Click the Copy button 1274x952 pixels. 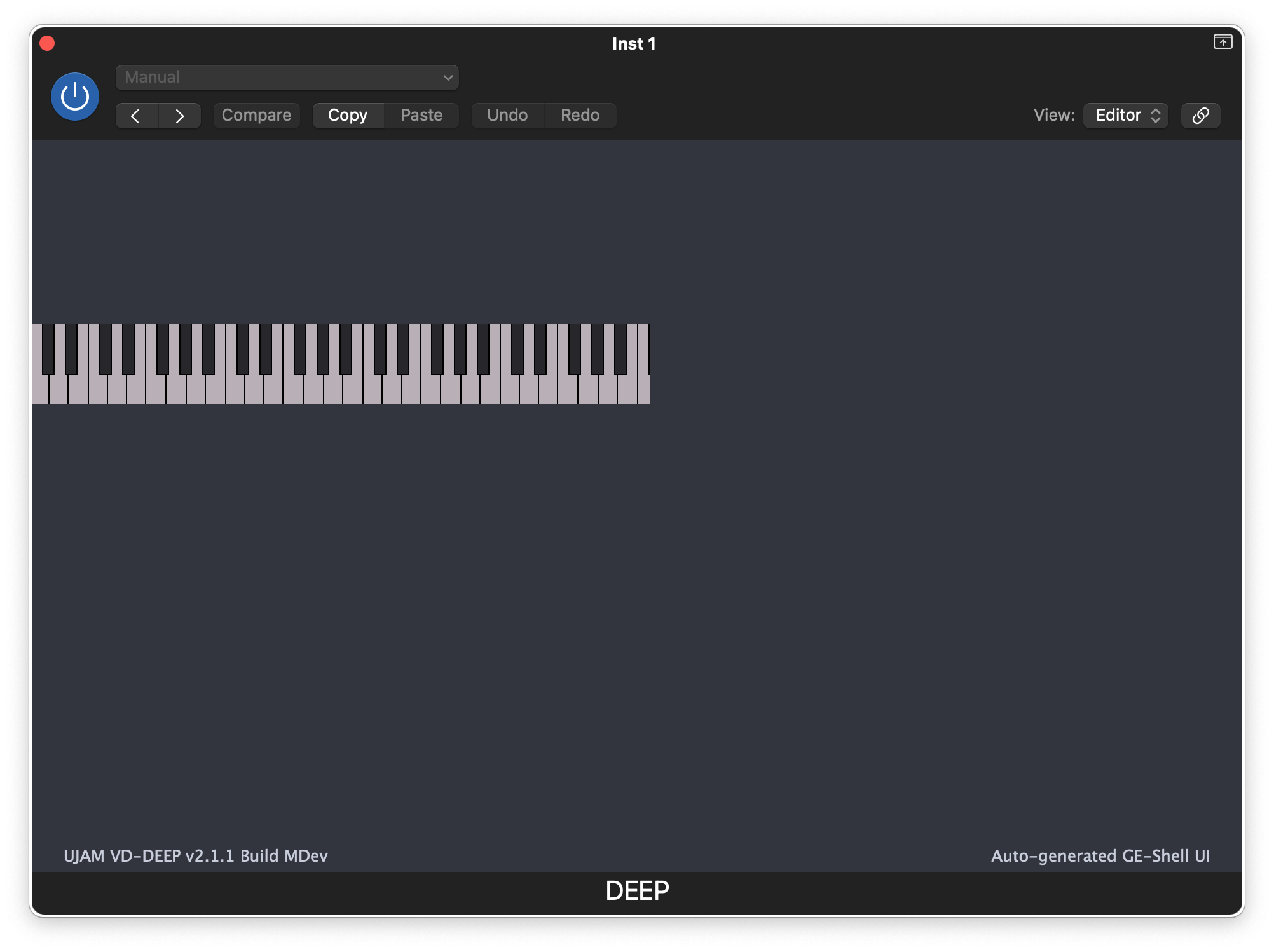pyautogui.click(x=348, y=116)
